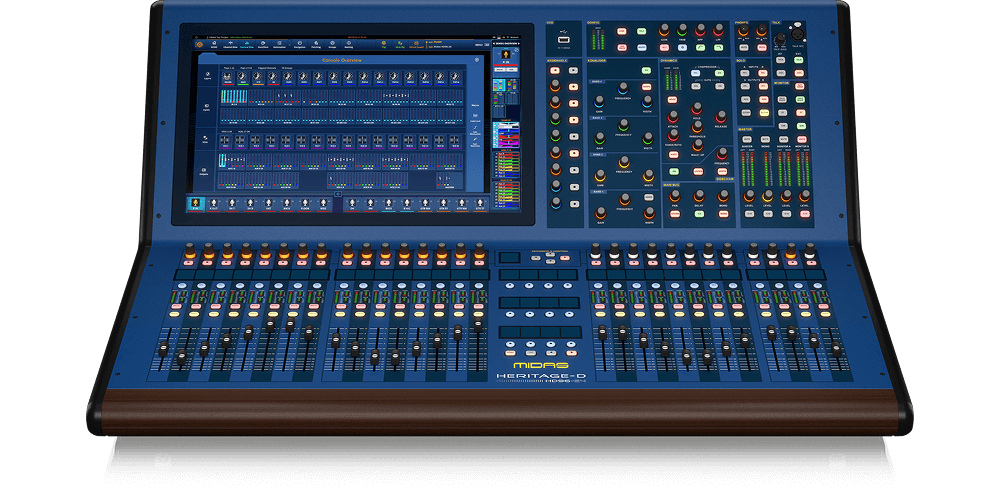Select the Console View toolbar icon

click(247, 43)
